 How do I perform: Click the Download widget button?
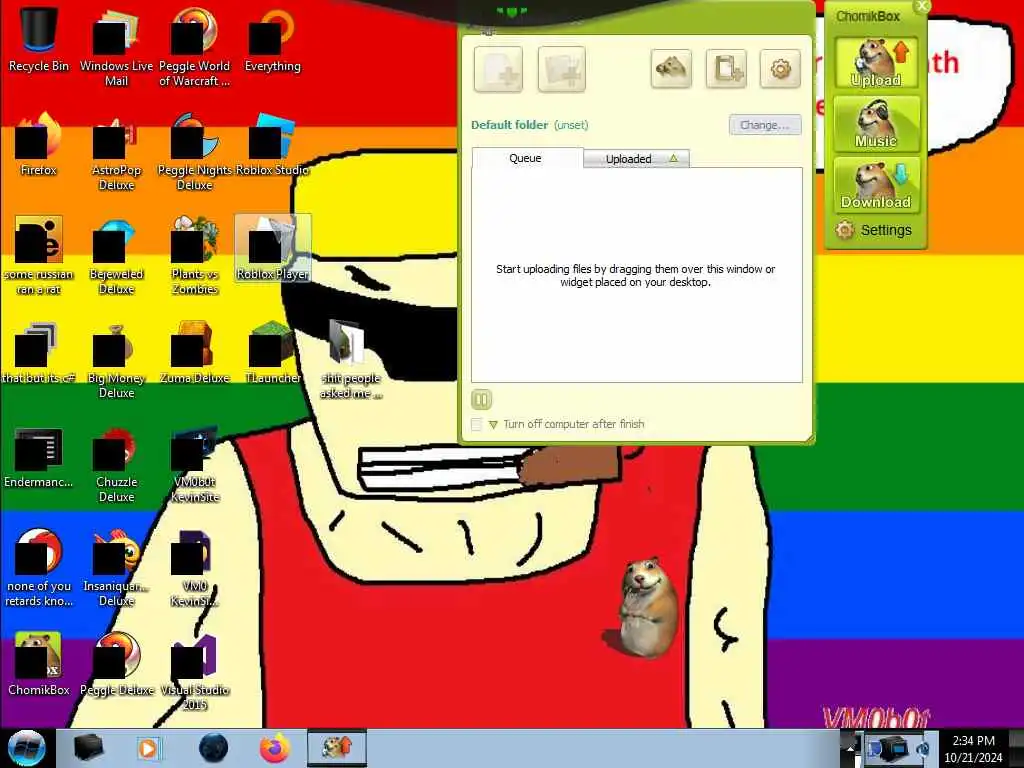(x=876, y=185)
